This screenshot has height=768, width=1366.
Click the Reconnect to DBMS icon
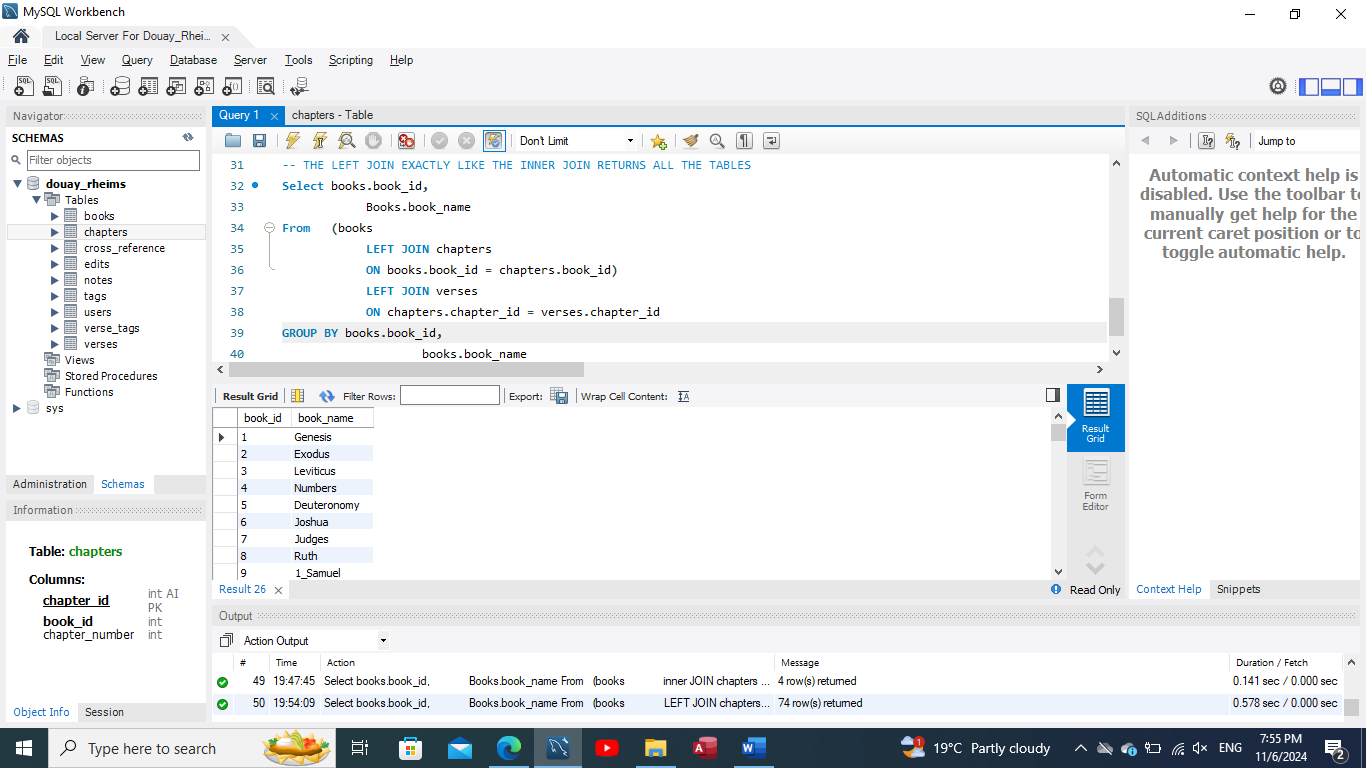tap(298, 87)
